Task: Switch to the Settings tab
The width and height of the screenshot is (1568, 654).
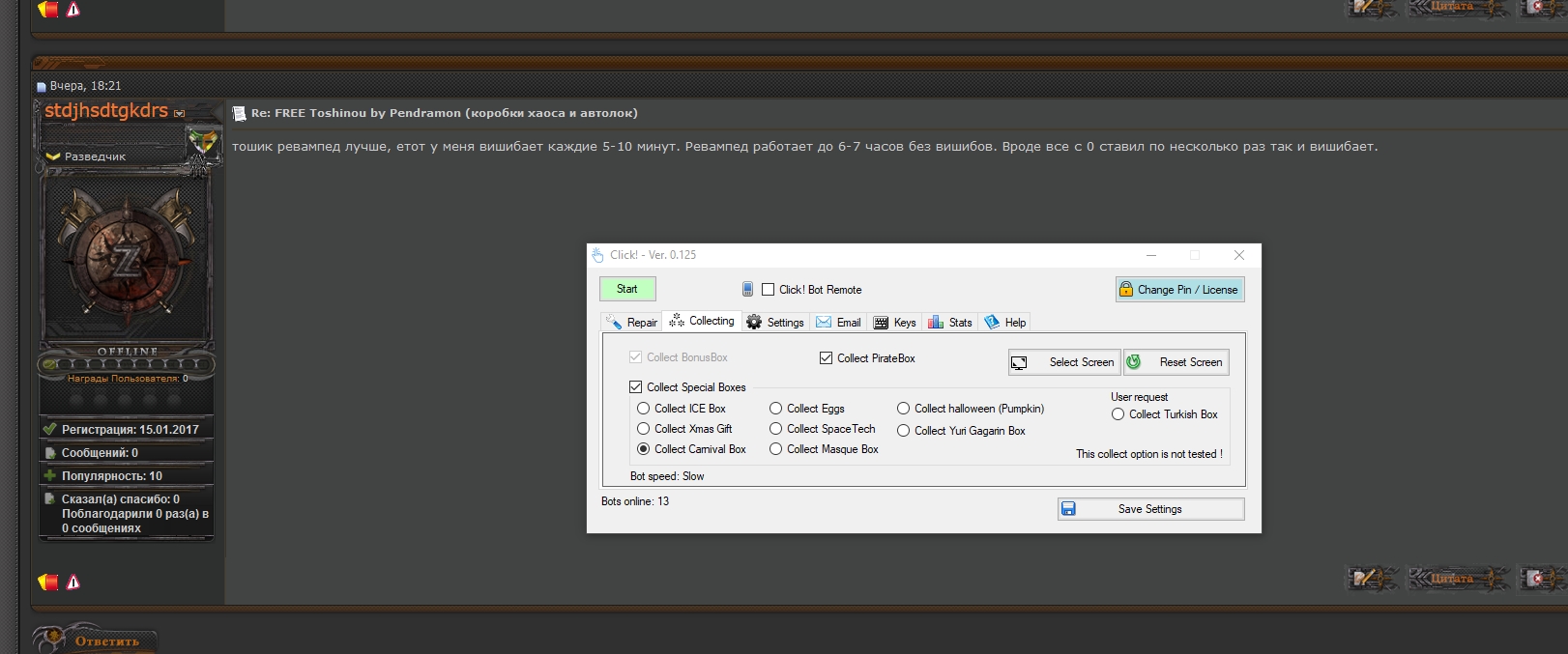Action: (x=775, y=323)
